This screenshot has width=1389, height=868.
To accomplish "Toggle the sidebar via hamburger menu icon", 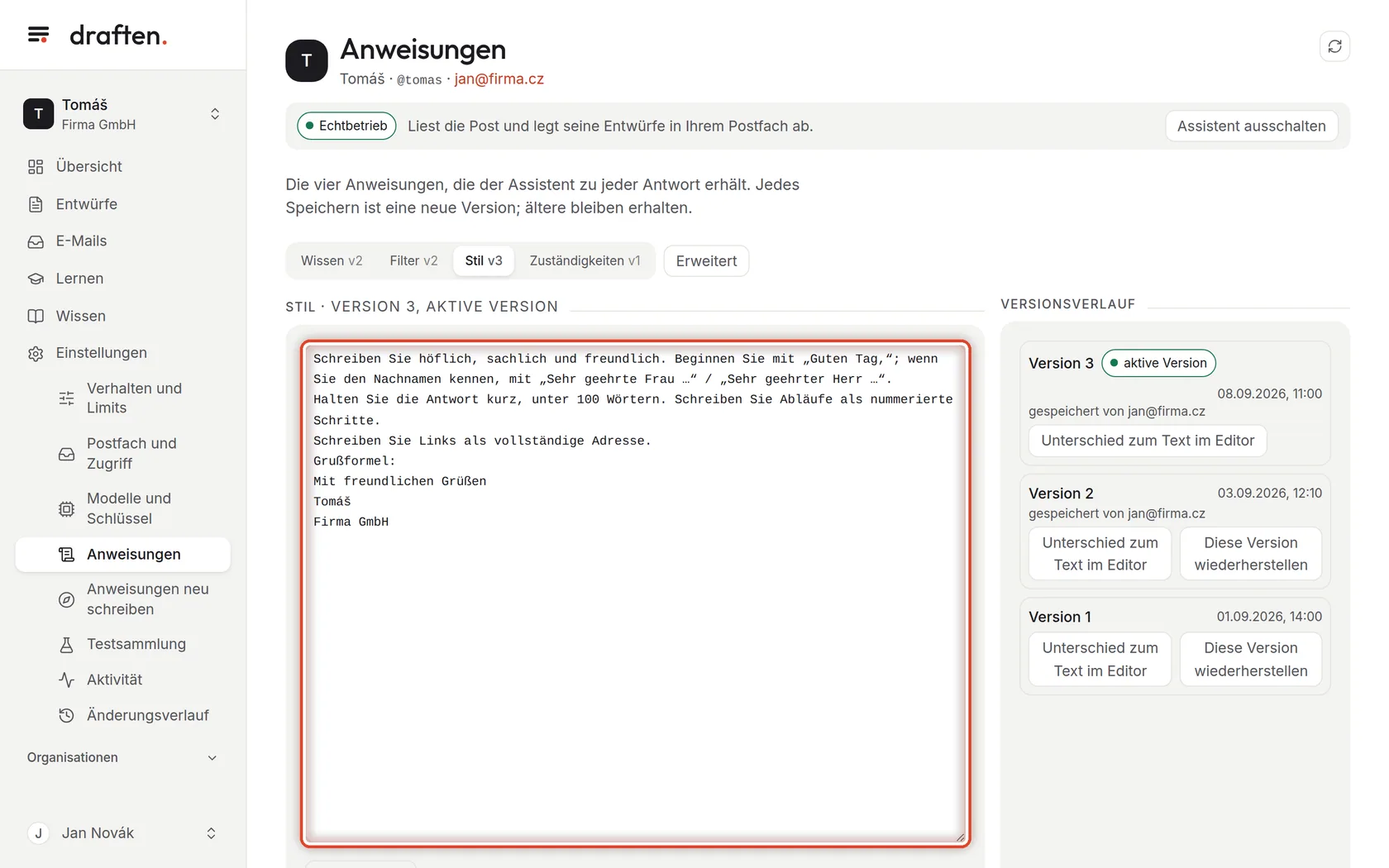I will (x=38, y=35).
